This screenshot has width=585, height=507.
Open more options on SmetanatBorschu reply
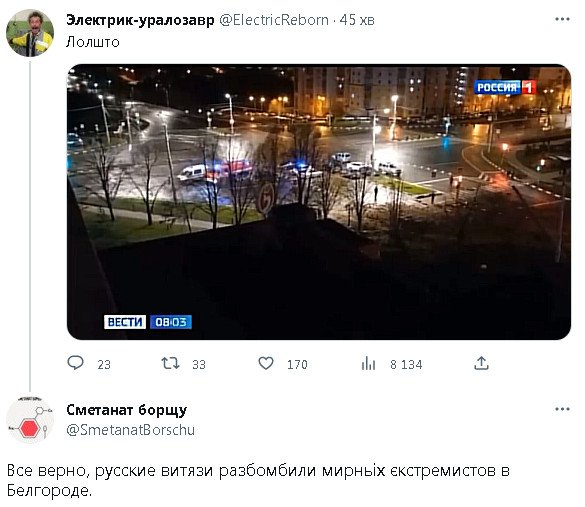562,409
